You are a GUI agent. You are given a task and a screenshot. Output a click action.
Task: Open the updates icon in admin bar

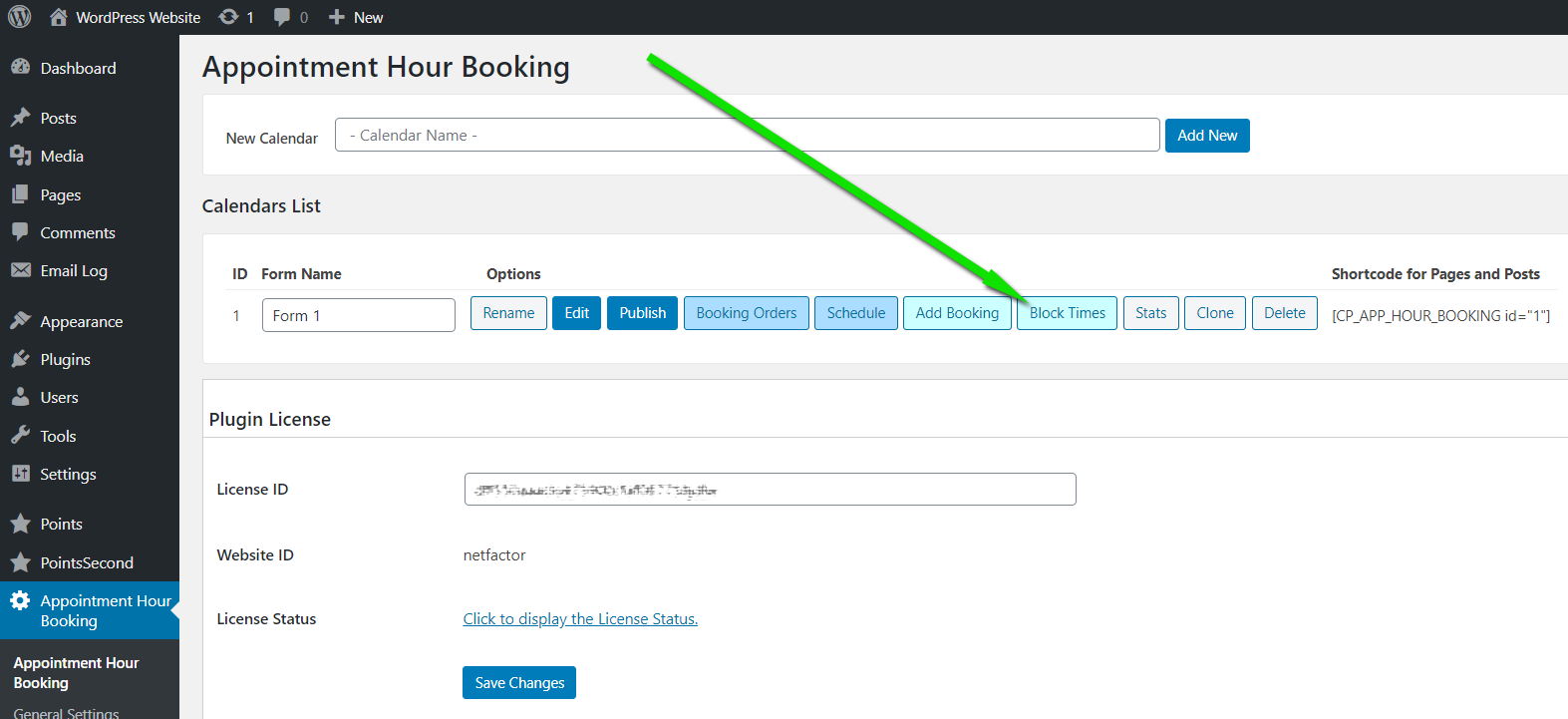(x=229, y=17)
